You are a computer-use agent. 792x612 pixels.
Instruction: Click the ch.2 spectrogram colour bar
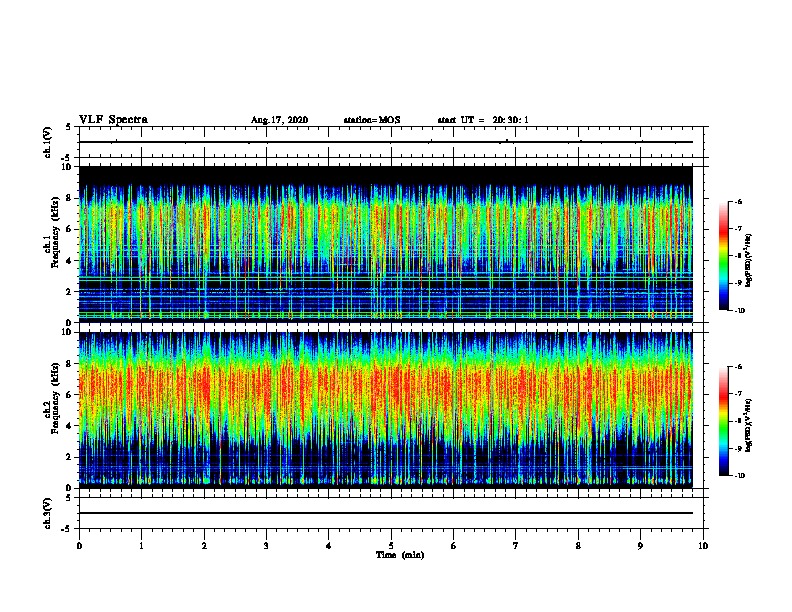724,421
